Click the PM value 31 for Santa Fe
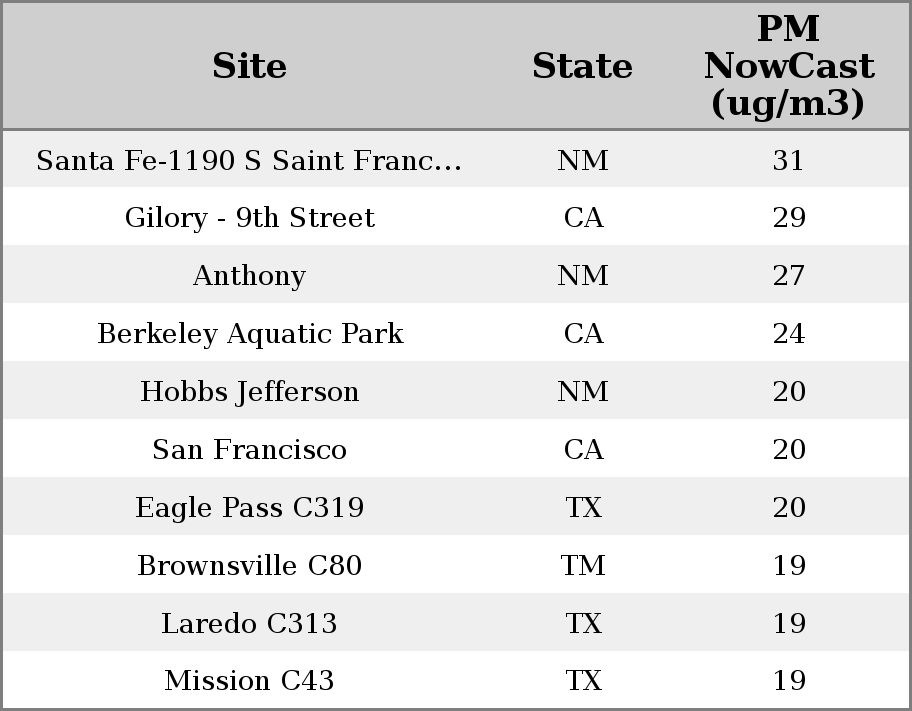The width and height of the screenshot is (912, 711). click(x=788, y=160)
